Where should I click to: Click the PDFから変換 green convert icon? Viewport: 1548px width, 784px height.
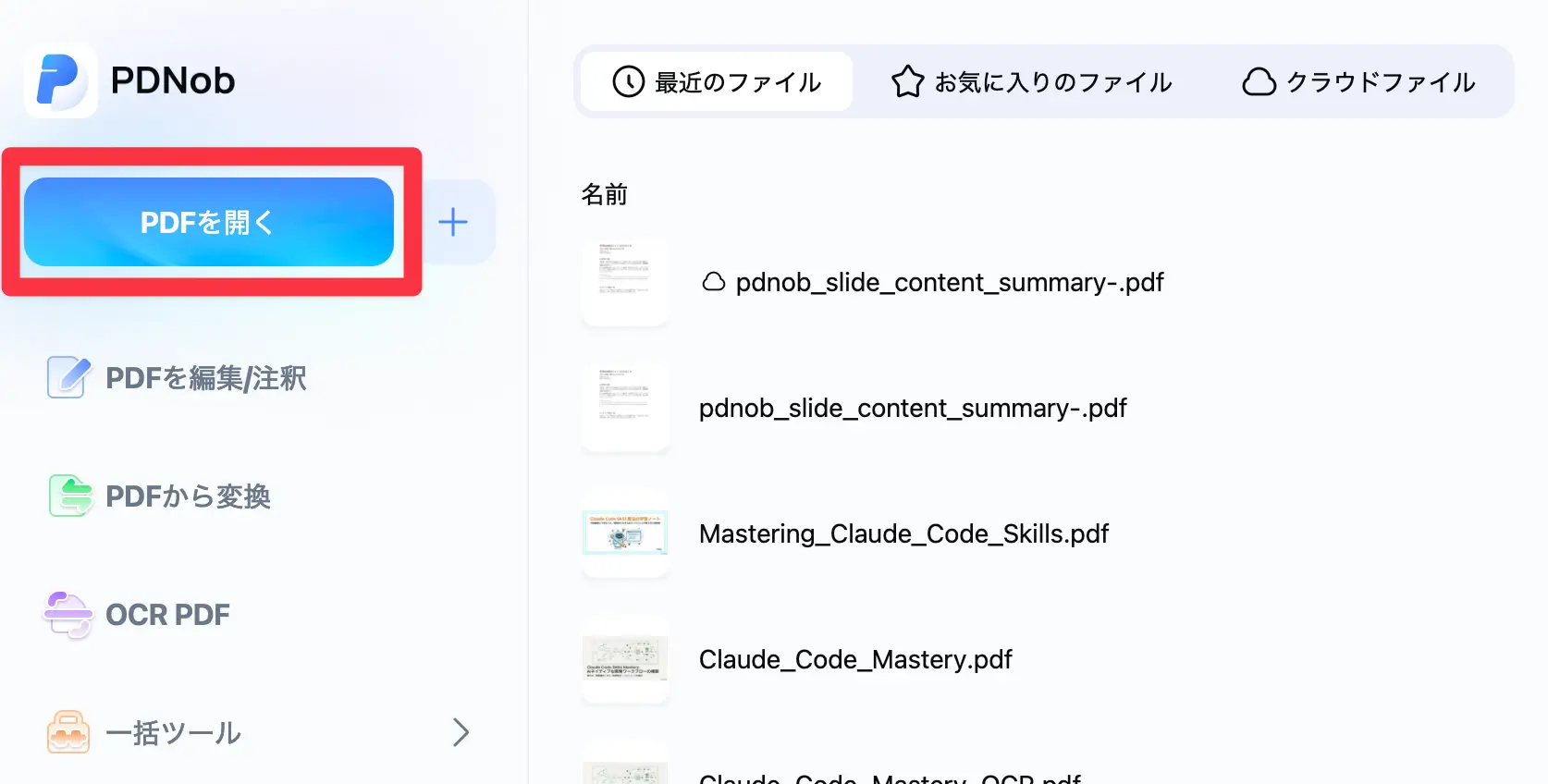[x=70, y=496]
